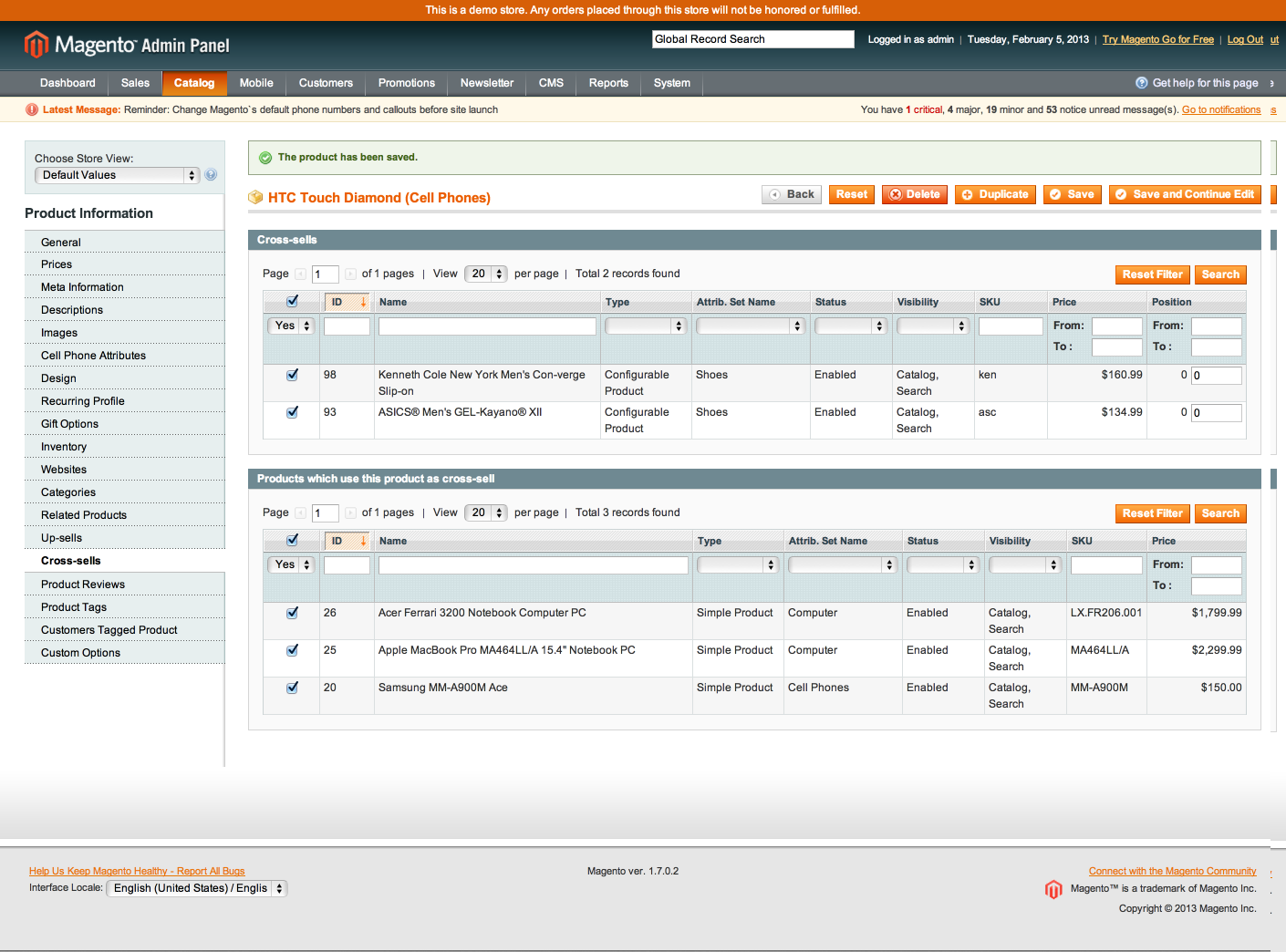This screenshot has height=952, width=1286.
Task: Click the Magento Admin Panel logo
Action: (127, 45)
